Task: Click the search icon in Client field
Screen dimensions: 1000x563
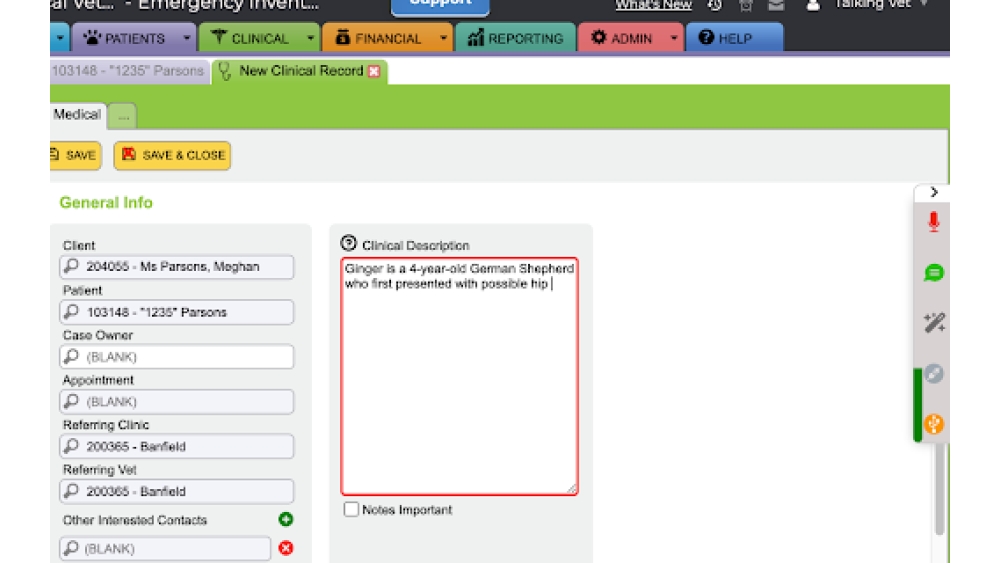Action: [71, 266]
